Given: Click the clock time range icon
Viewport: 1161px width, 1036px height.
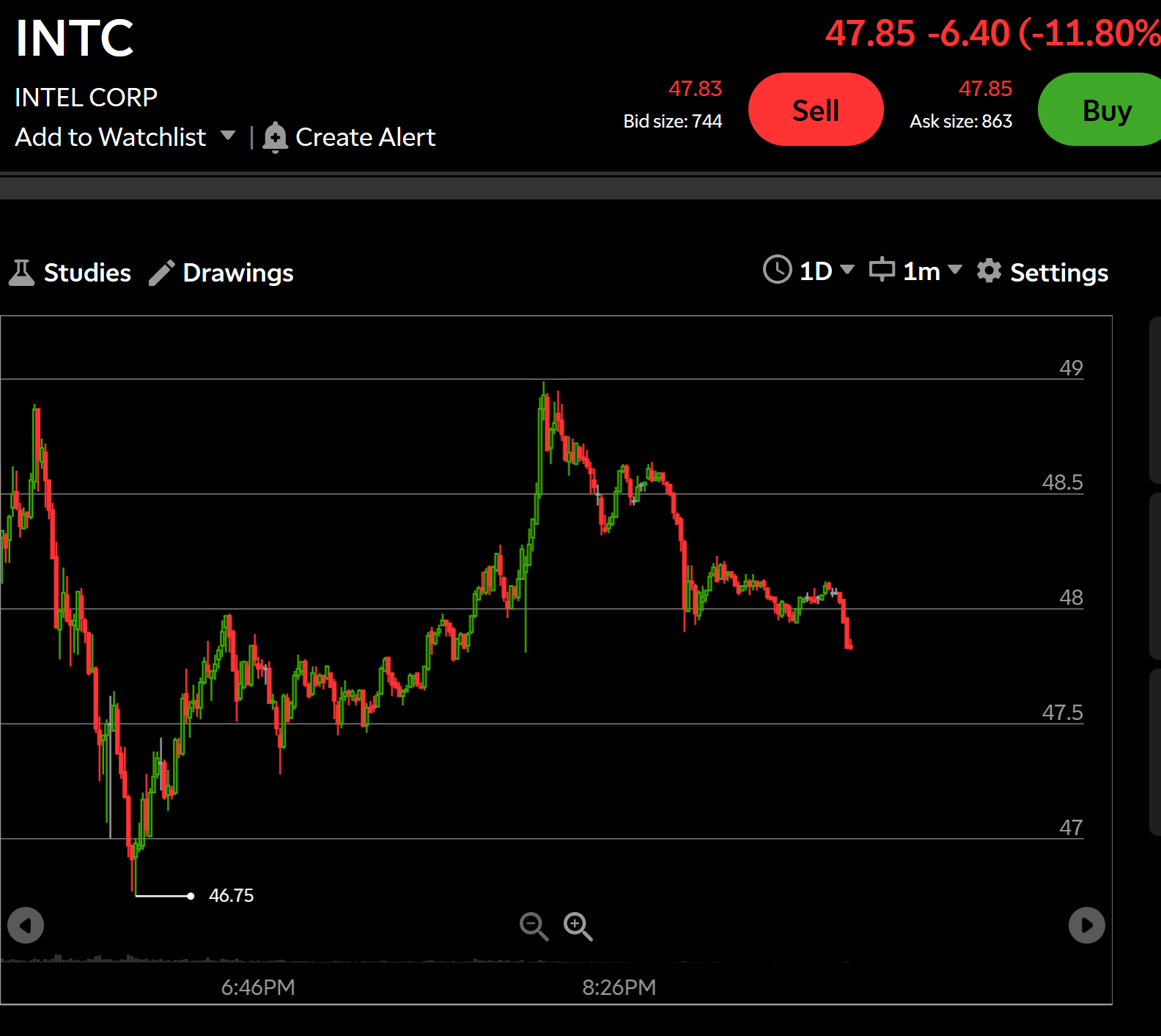Looking at the screenshot, I should click(x=777, y=270).
